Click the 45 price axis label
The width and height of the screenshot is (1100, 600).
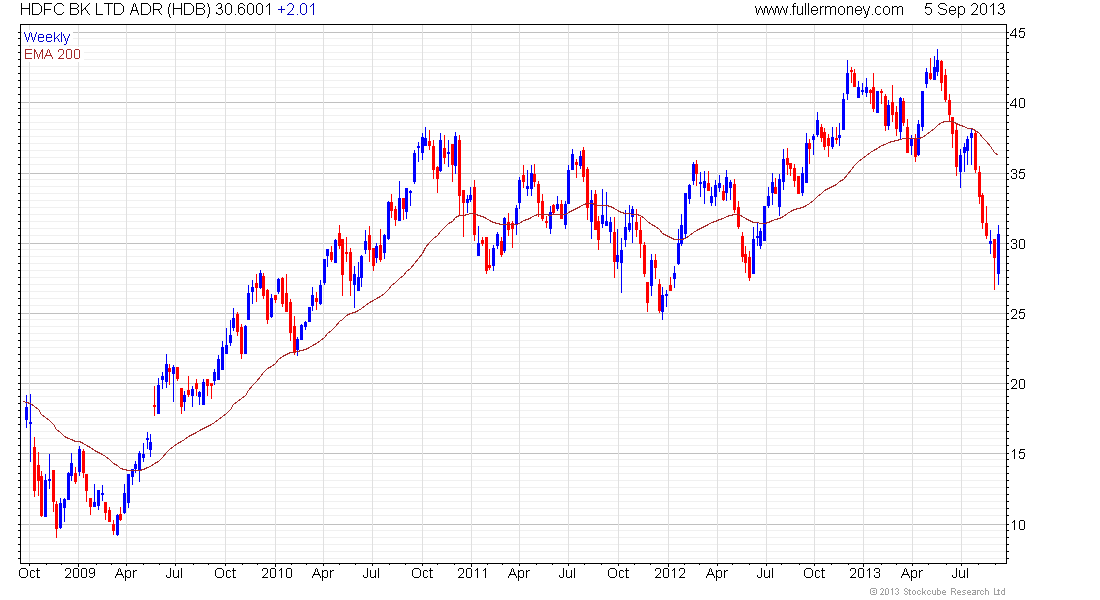tap(1016, 34)
